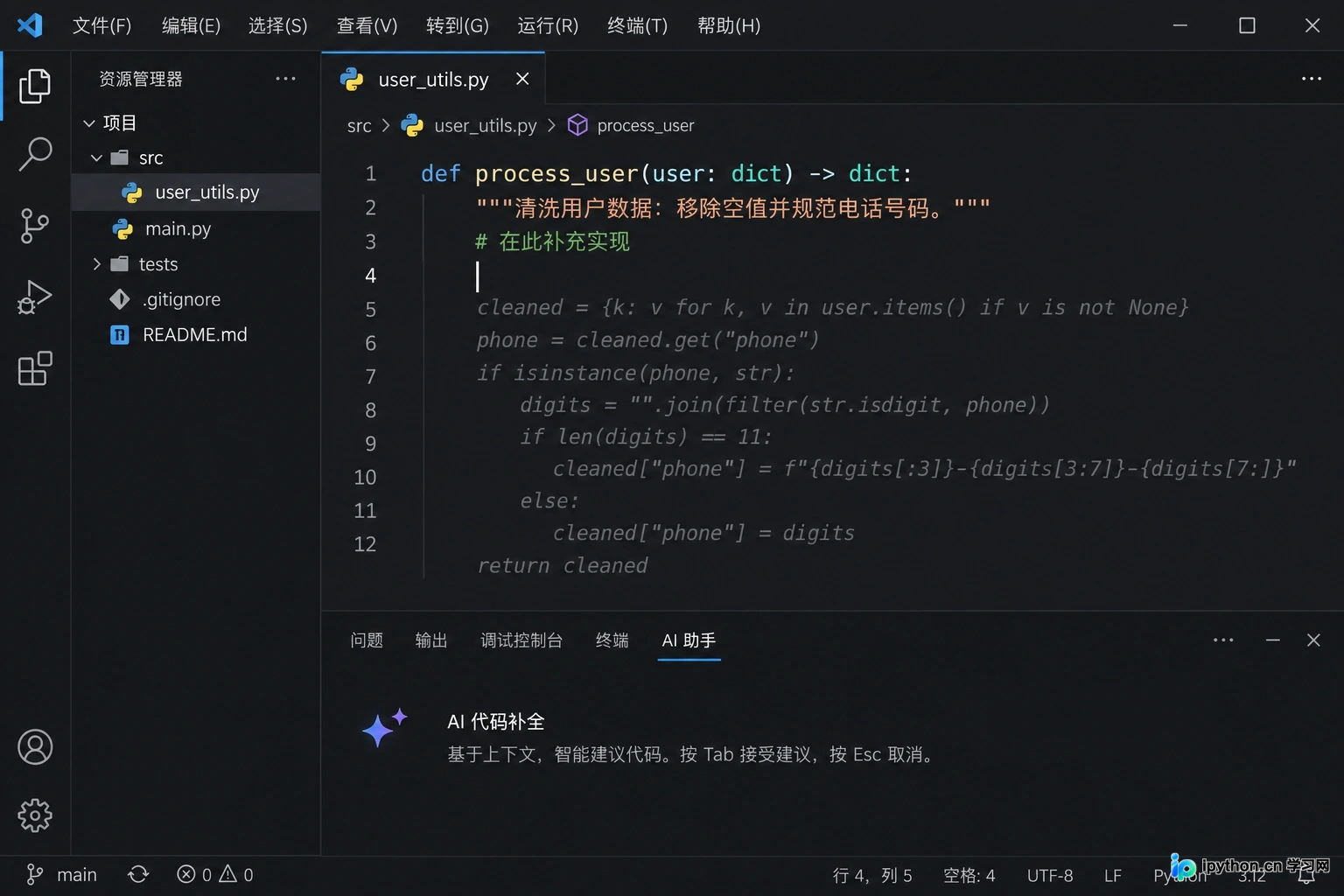
Task: Expand the tests folder
Action: [x=96, y=263]
